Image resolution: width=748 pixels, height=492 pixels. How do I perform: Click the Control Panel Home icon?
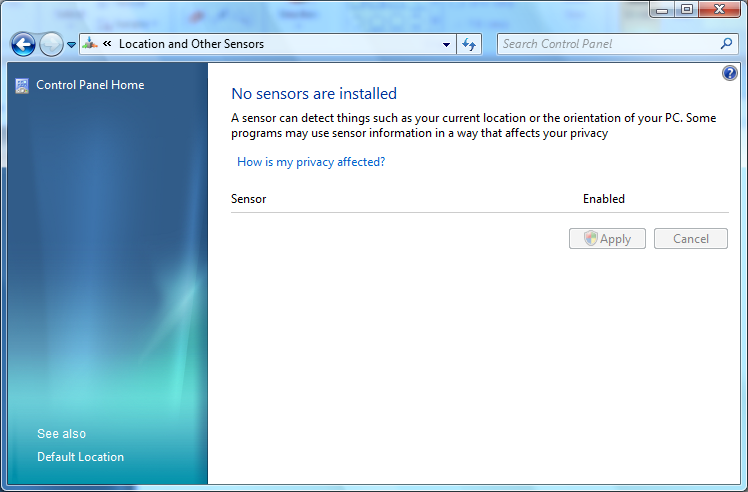click(x=22, y=85)
